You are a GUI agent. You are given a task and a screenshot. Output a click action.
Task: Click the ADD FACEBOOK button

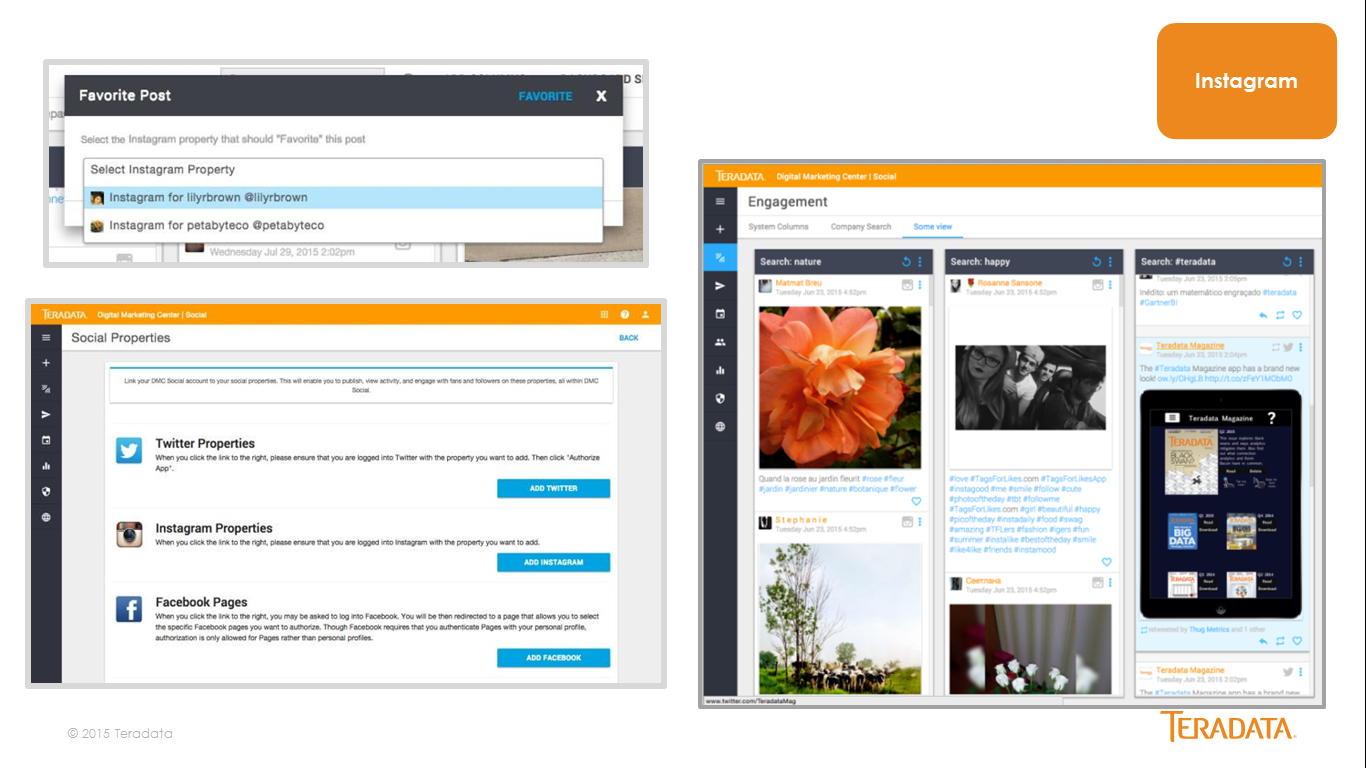(553, 658)
